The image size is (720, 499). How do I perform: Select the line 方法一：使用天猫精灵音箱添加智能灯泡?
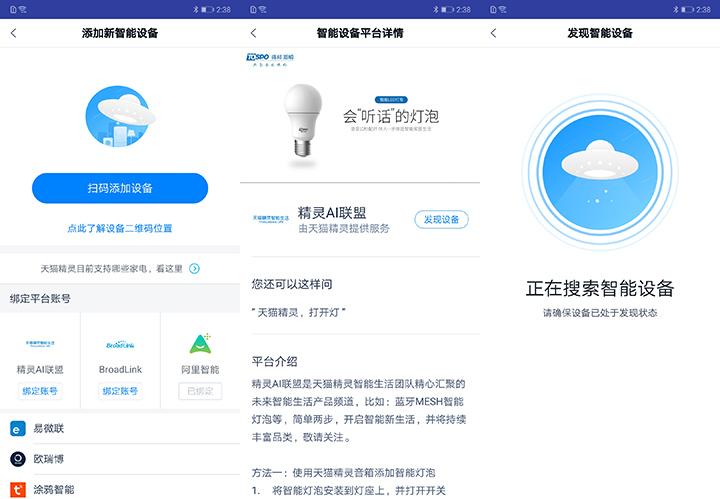coord(343,472)
